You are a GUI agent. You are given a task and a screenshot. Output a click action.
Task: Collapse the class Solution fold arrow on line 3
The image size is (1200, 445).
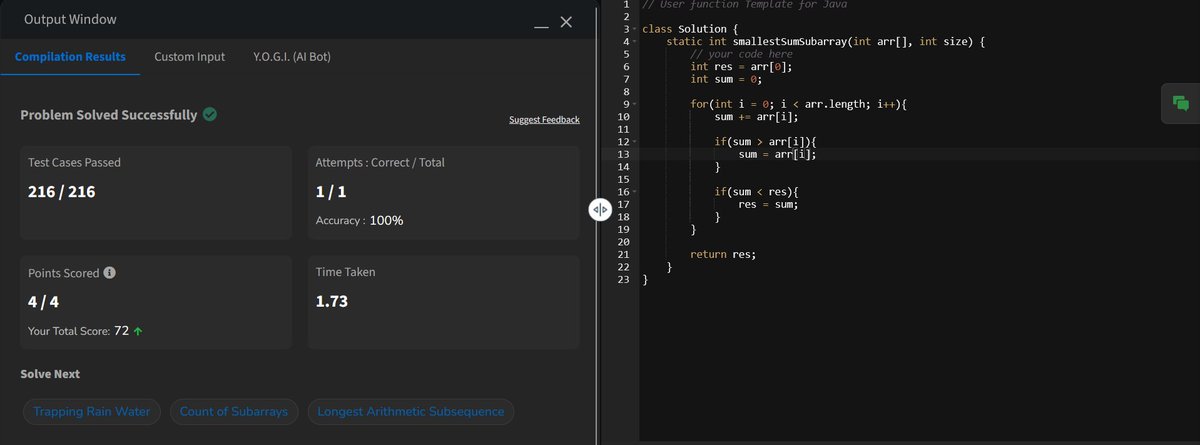point(634,30)
